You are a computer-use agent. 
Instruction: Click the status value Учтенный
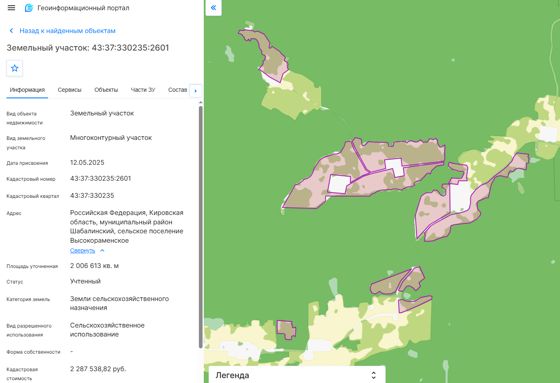[x=85, y=282]
